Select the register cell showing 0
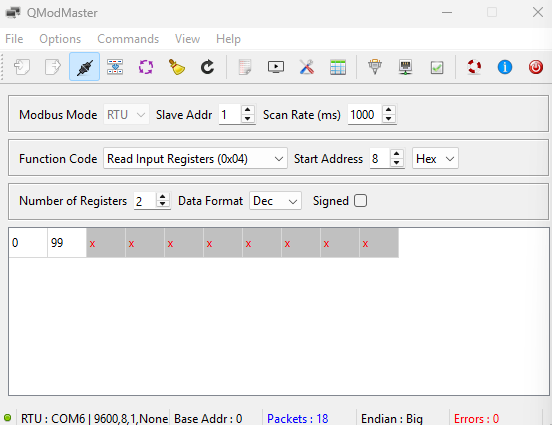The height and width of the screenshot is (425, 552). [28, 243]
